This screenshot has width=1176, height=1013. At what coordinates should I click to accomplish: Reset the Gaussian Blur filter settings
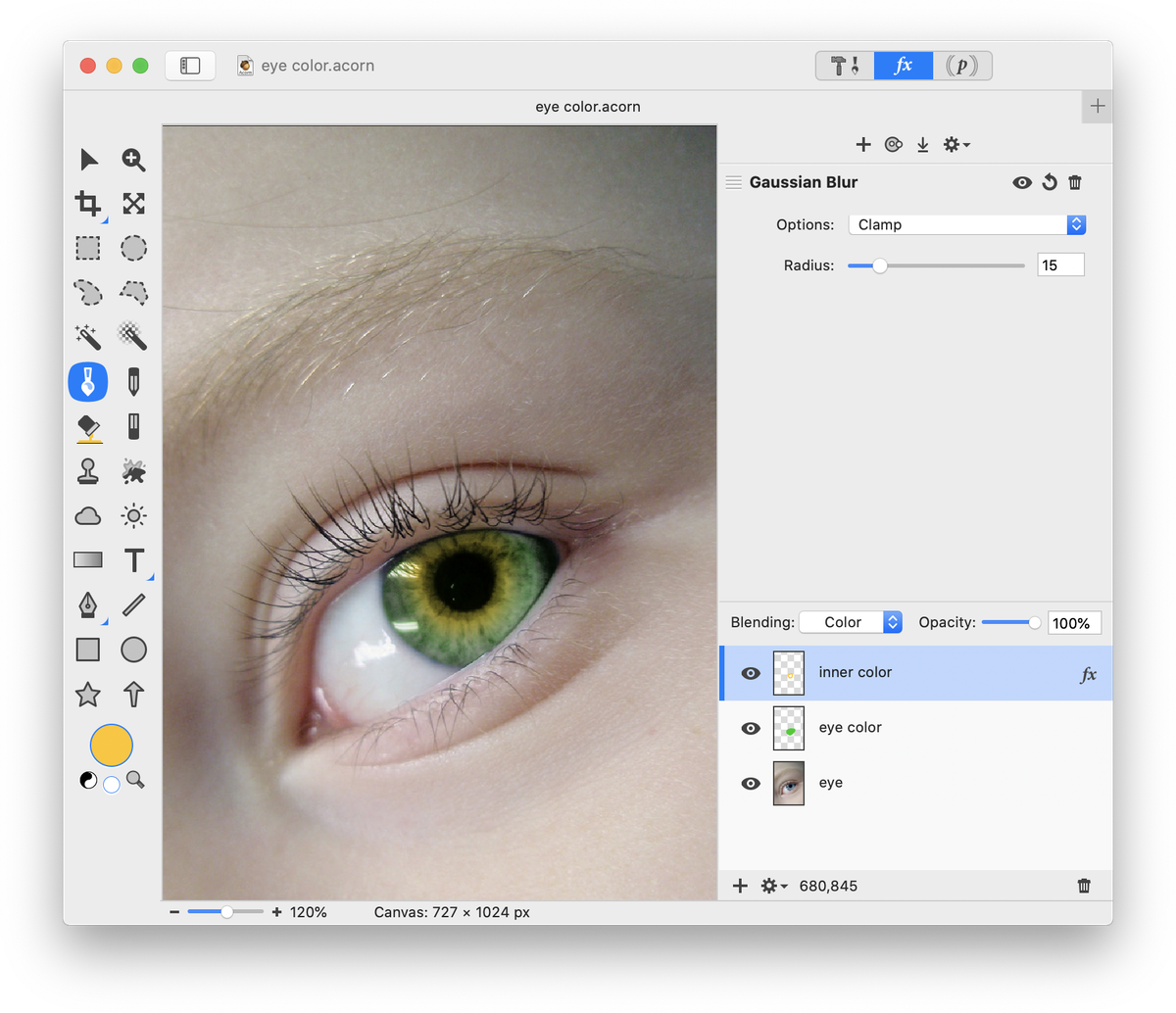click(x=1050, y=182)
